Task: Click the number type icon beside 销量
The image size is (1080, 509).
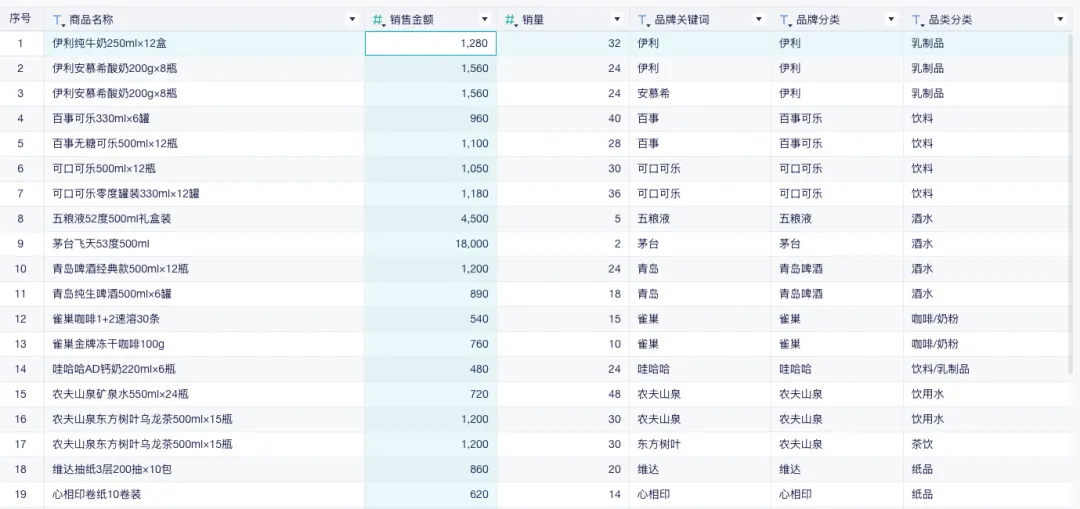Action: click(510, 20)
